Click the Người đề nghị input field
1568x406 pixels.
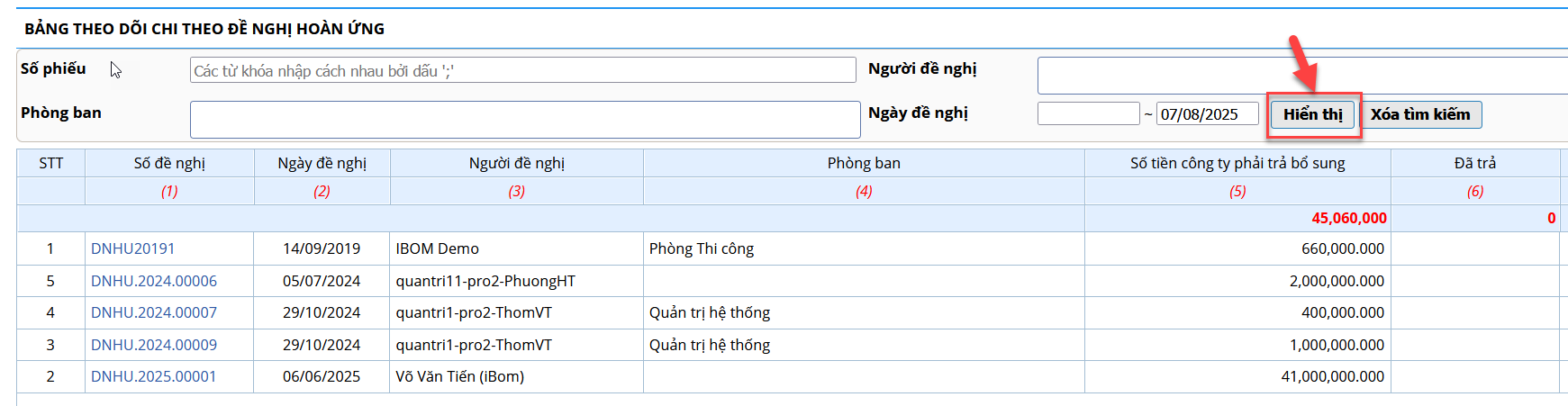[1302, 76]
